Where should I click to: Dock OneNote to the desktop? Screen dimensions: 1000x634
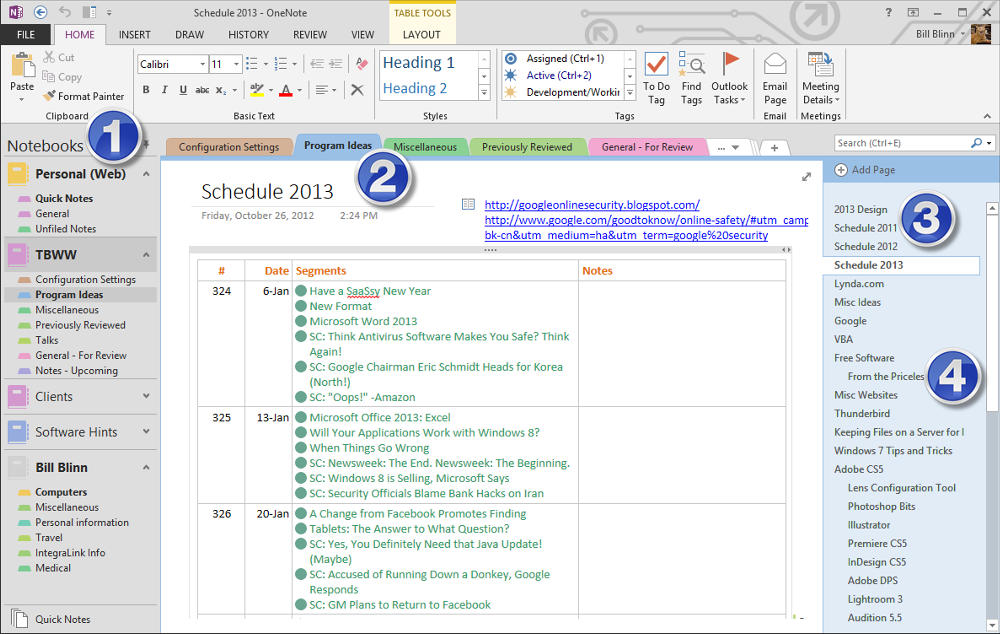tap(89, 12)
